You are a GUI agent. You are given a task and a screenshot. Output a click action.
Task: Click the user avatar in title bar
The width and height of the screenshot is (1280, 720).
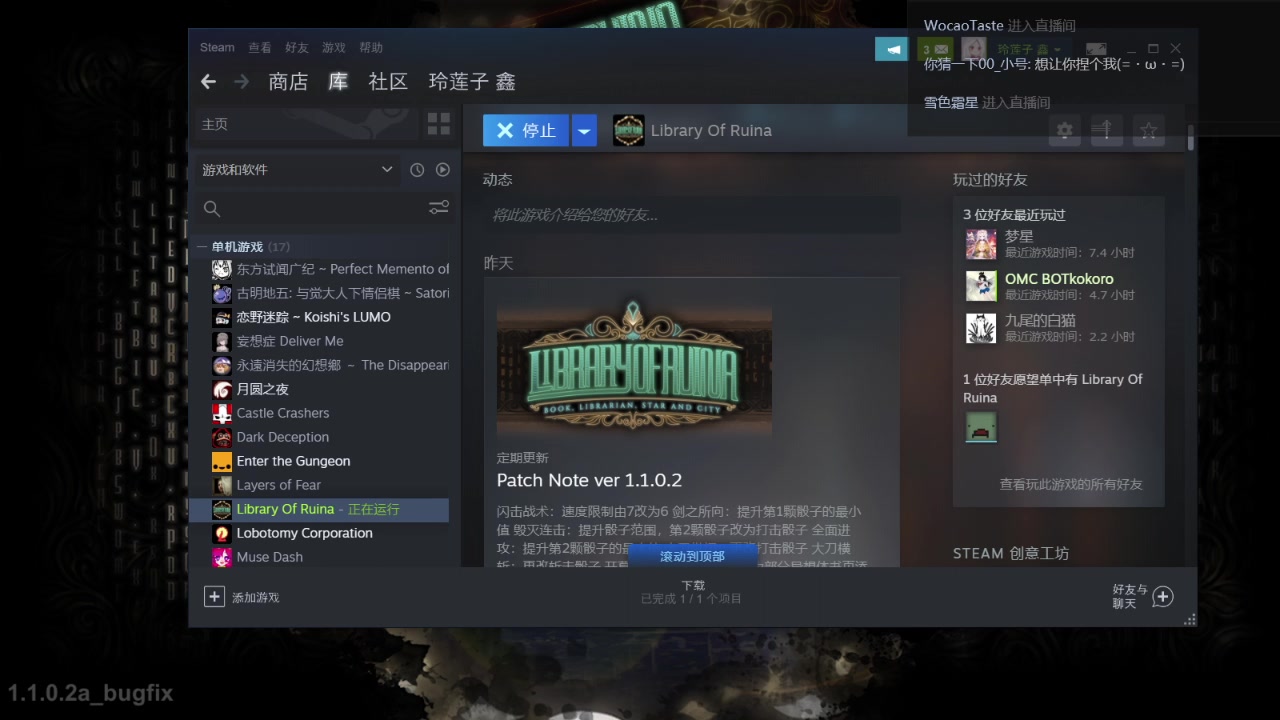point(973,49)
